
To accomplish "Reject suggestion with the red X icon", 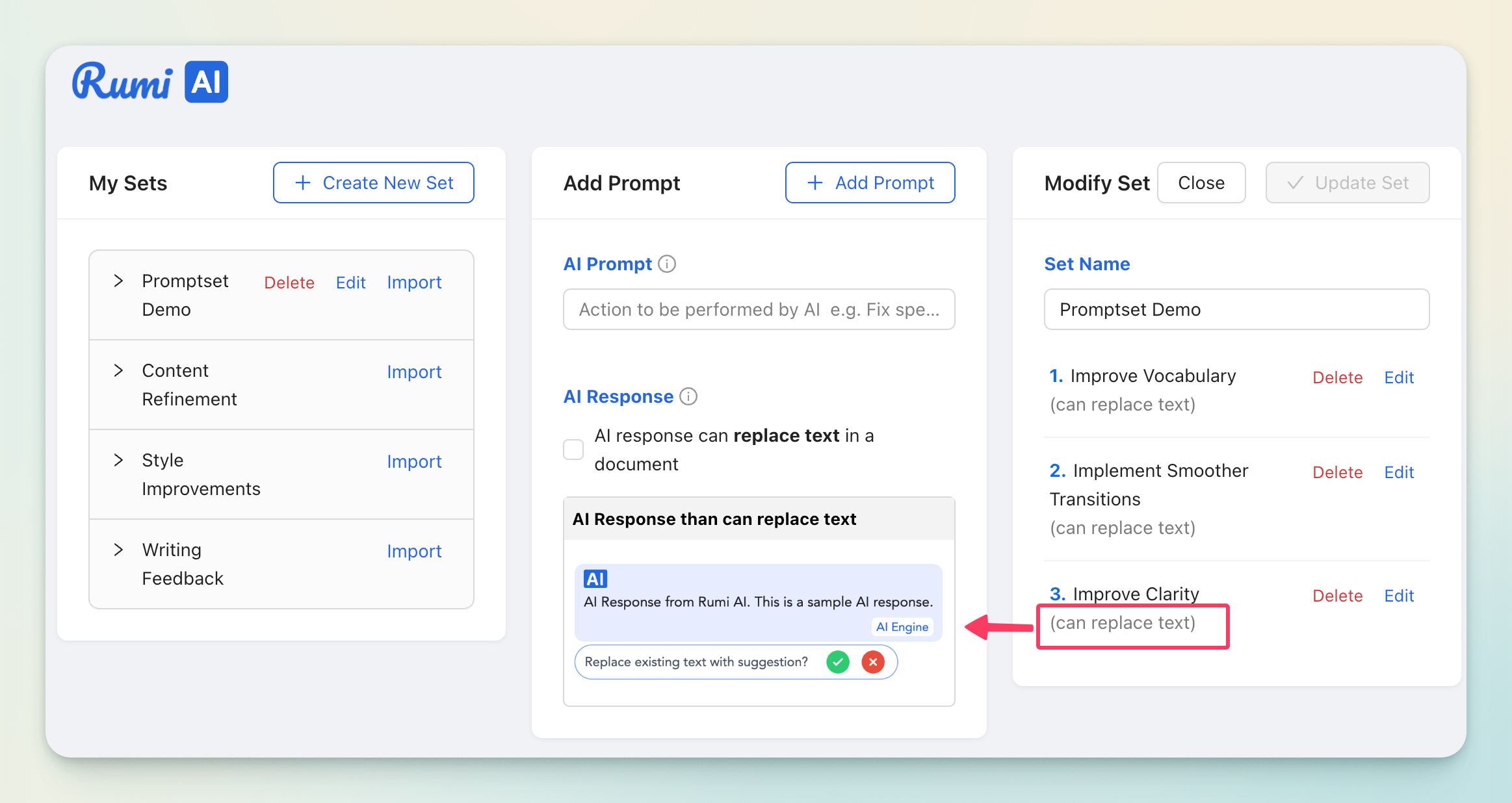I will click(x=873, y=662).
